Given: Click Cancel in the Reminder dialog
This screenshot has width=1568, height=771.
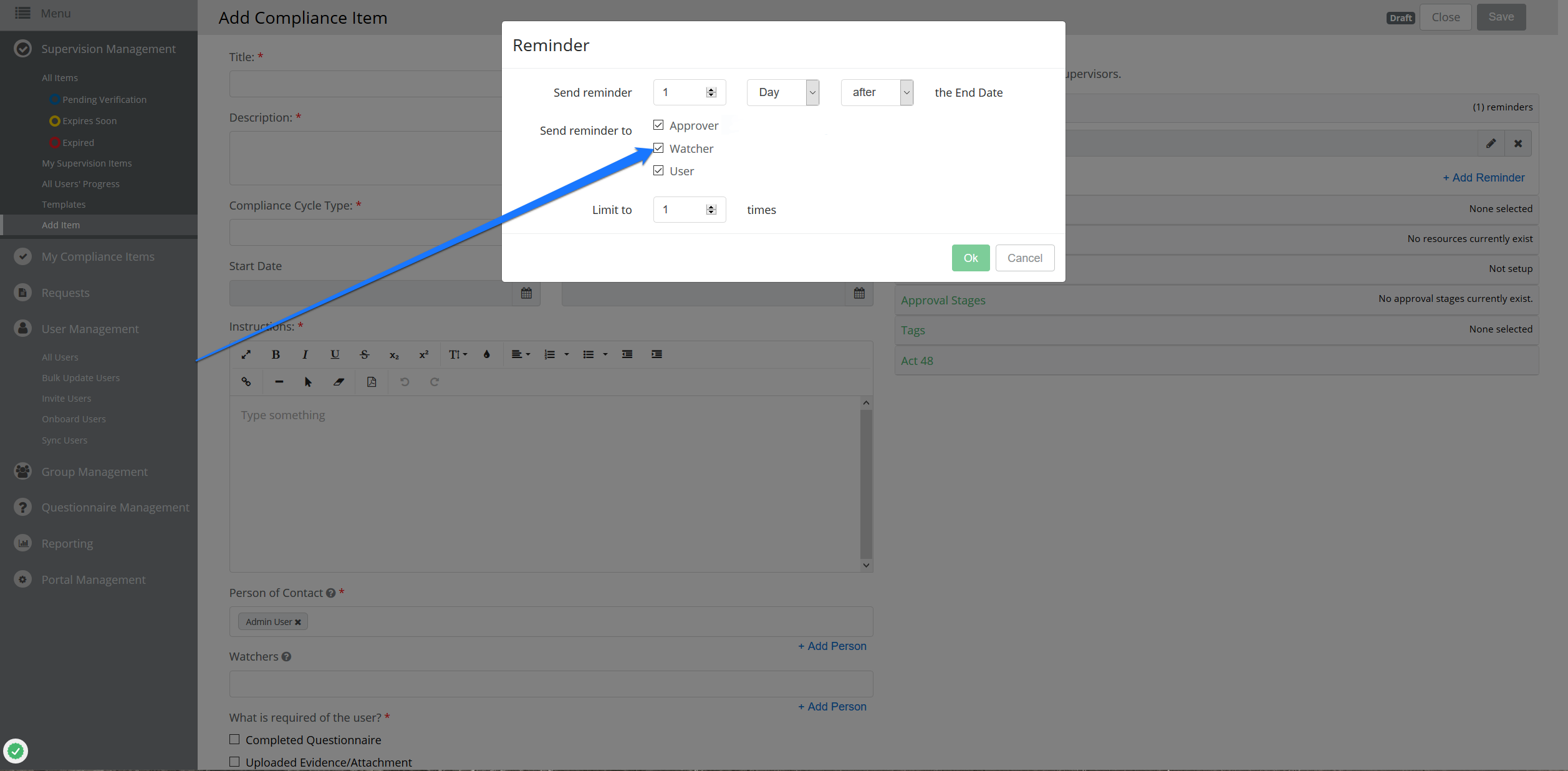Looking at the screenshot, I should (x=1024, y=258).
